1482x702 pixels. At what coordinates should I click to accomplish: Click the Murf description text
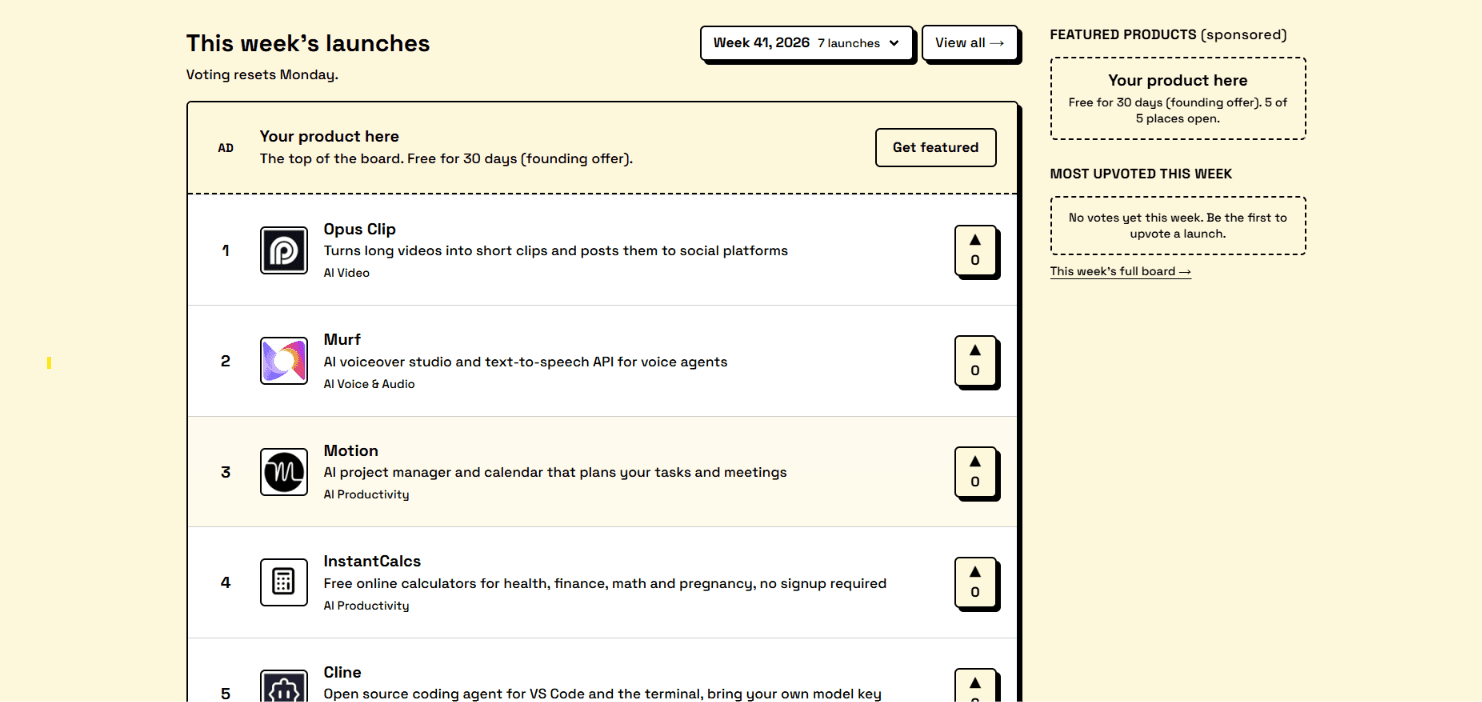pos(526,362)
